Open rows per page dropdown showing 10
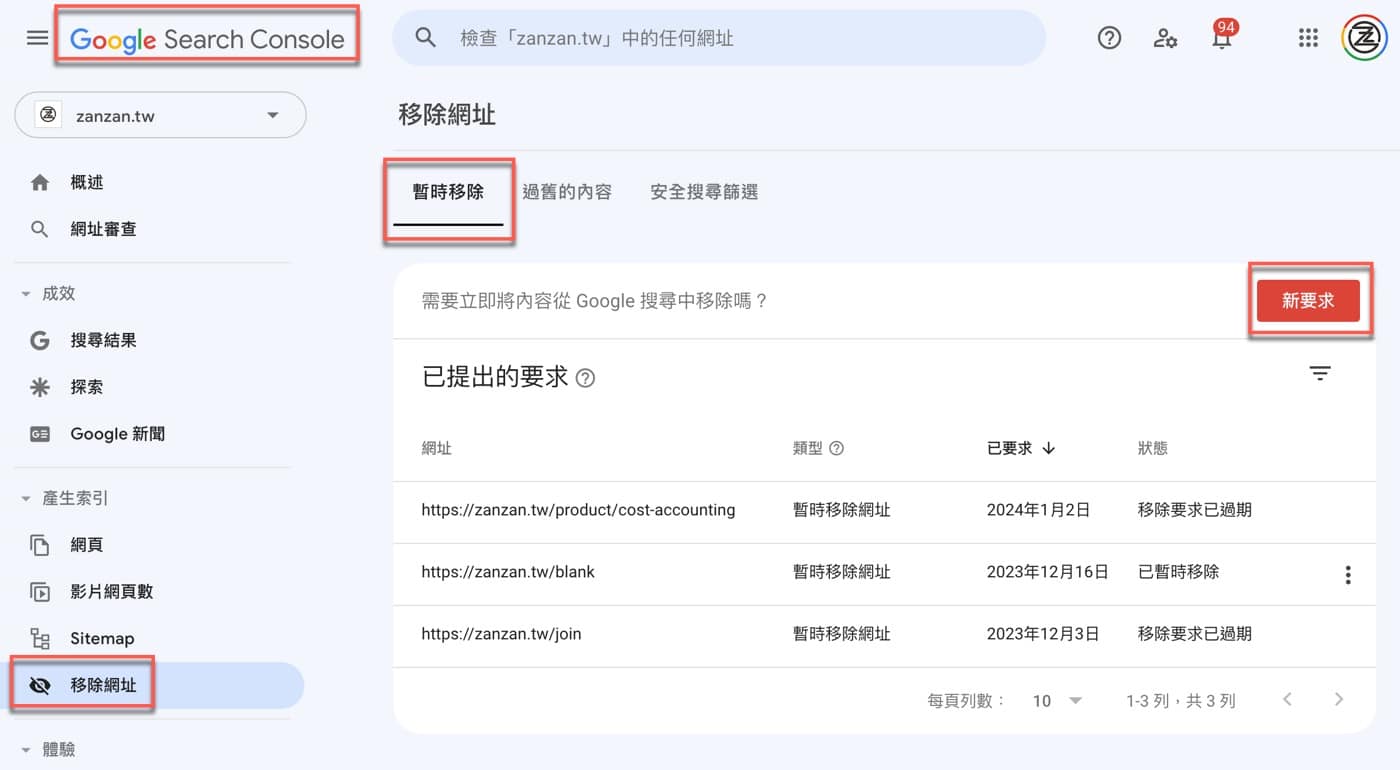1400x770 pixels. coord(1058,701)
